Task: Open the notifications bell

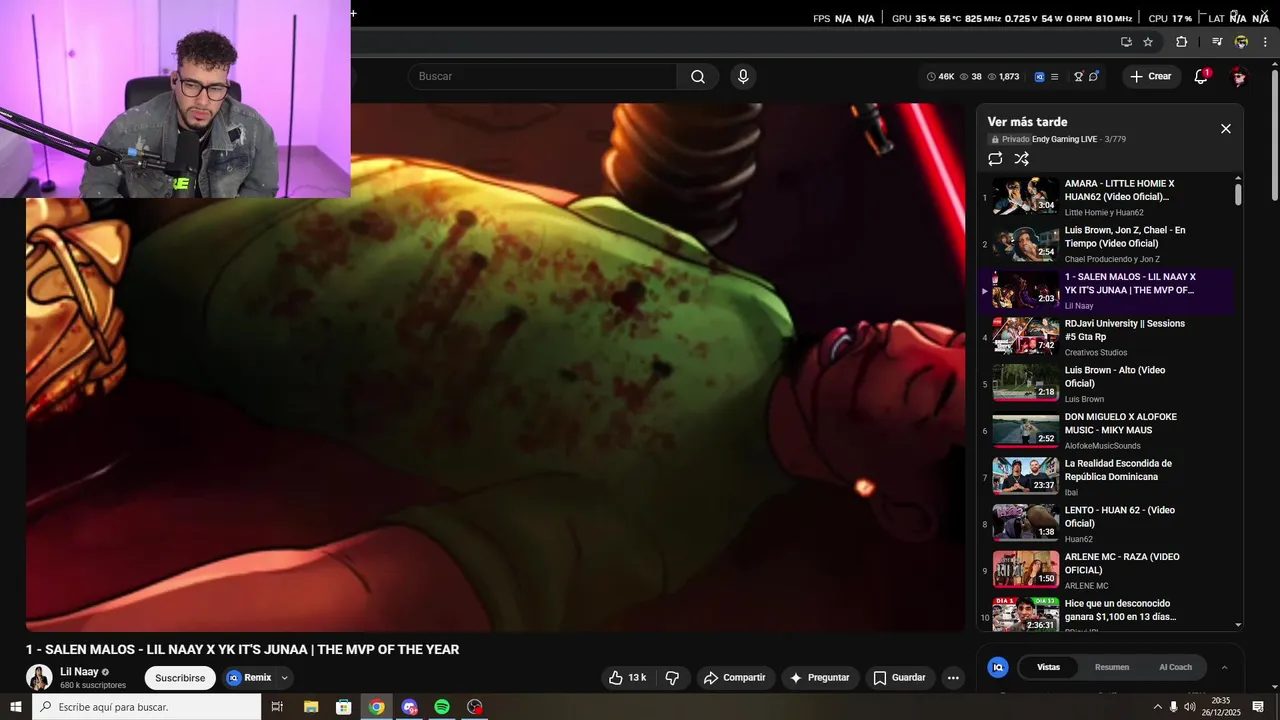Action: point(1202,76)
